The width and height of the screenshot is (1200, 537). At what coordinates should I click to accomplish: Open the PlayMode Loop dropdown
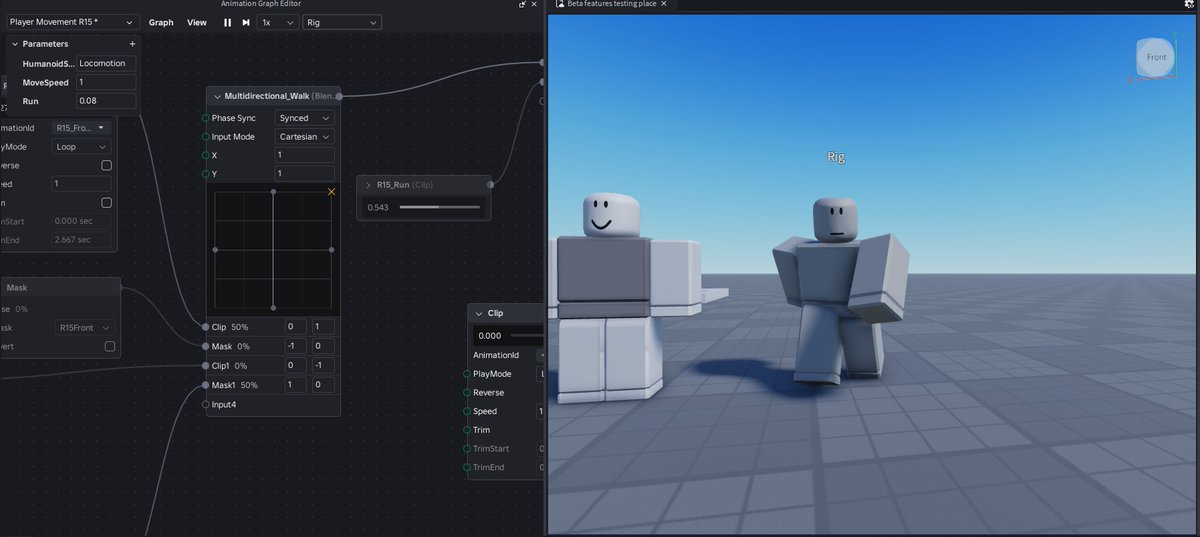point(82,147)
